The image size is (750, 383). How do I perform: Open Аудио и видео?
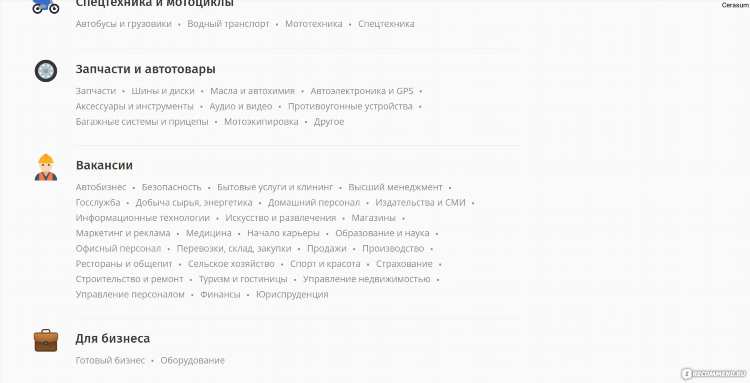pyautogui.click(x=241, y=106)
